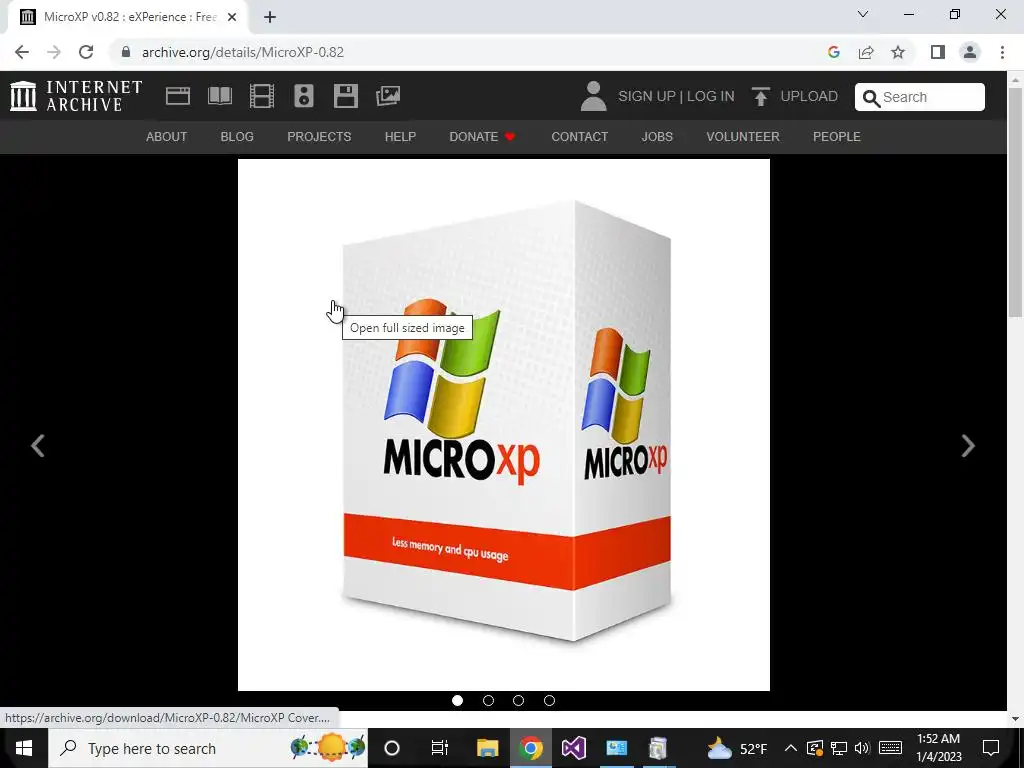Open Visual Studio from the taskbar

click(573, 748)
